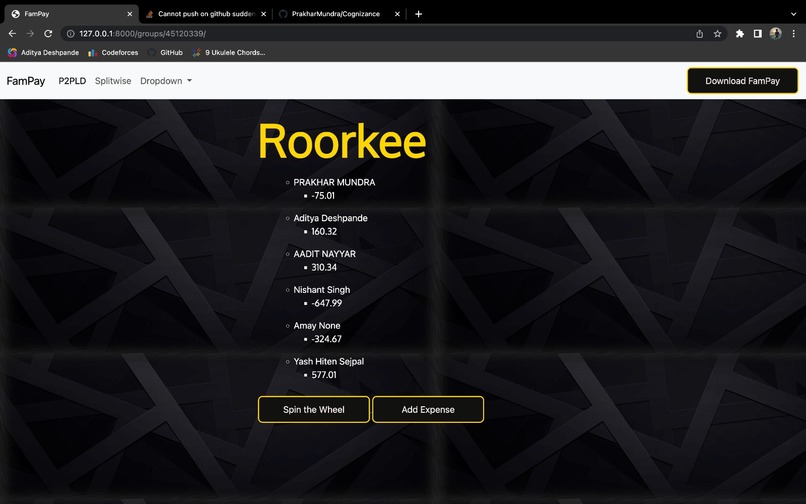Screen dimensions: 806x504
Task: Select member name Yash Hiten Sejpal
Action: click(x=328, y=362)
